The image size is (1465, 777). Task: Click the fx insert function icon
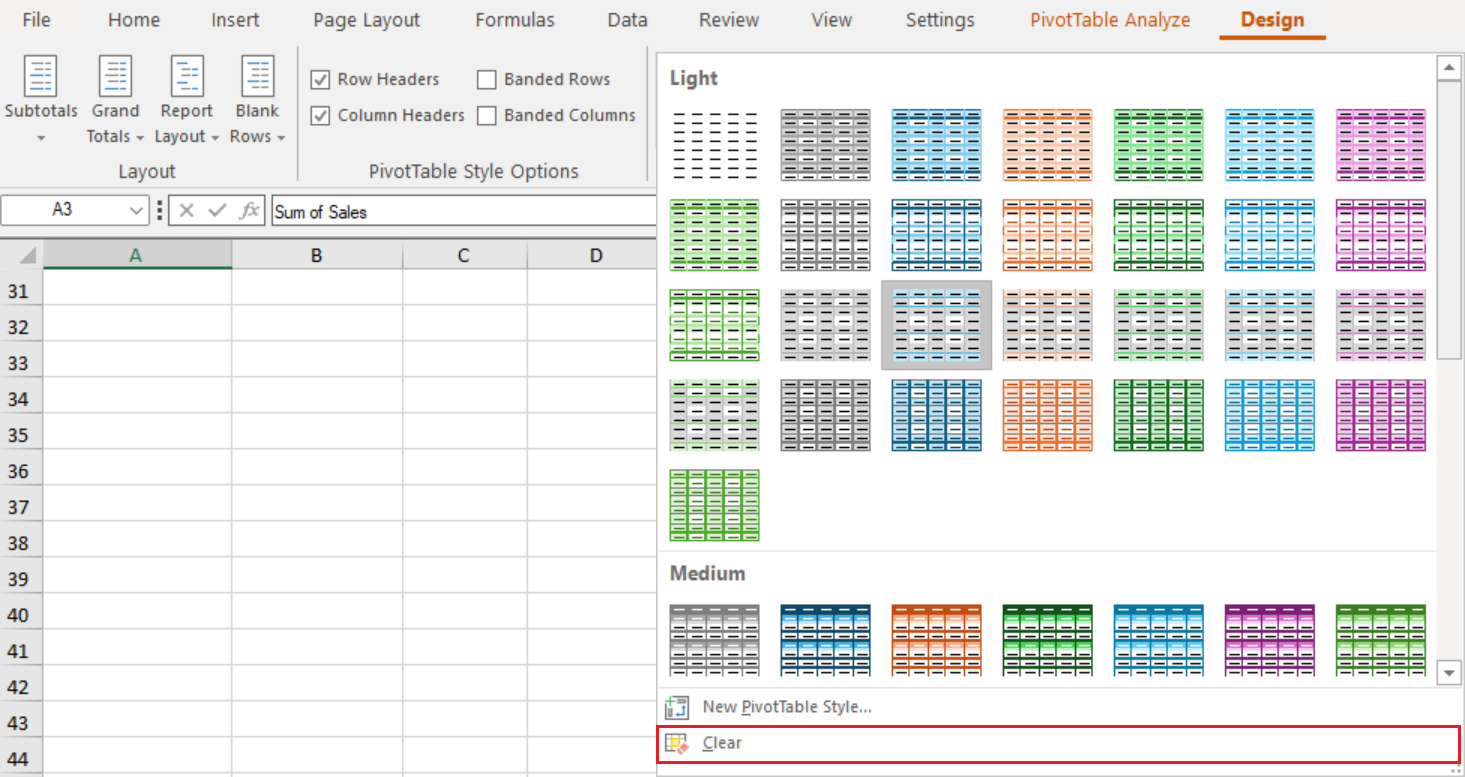pyautogui.click(x=248, y=211)
